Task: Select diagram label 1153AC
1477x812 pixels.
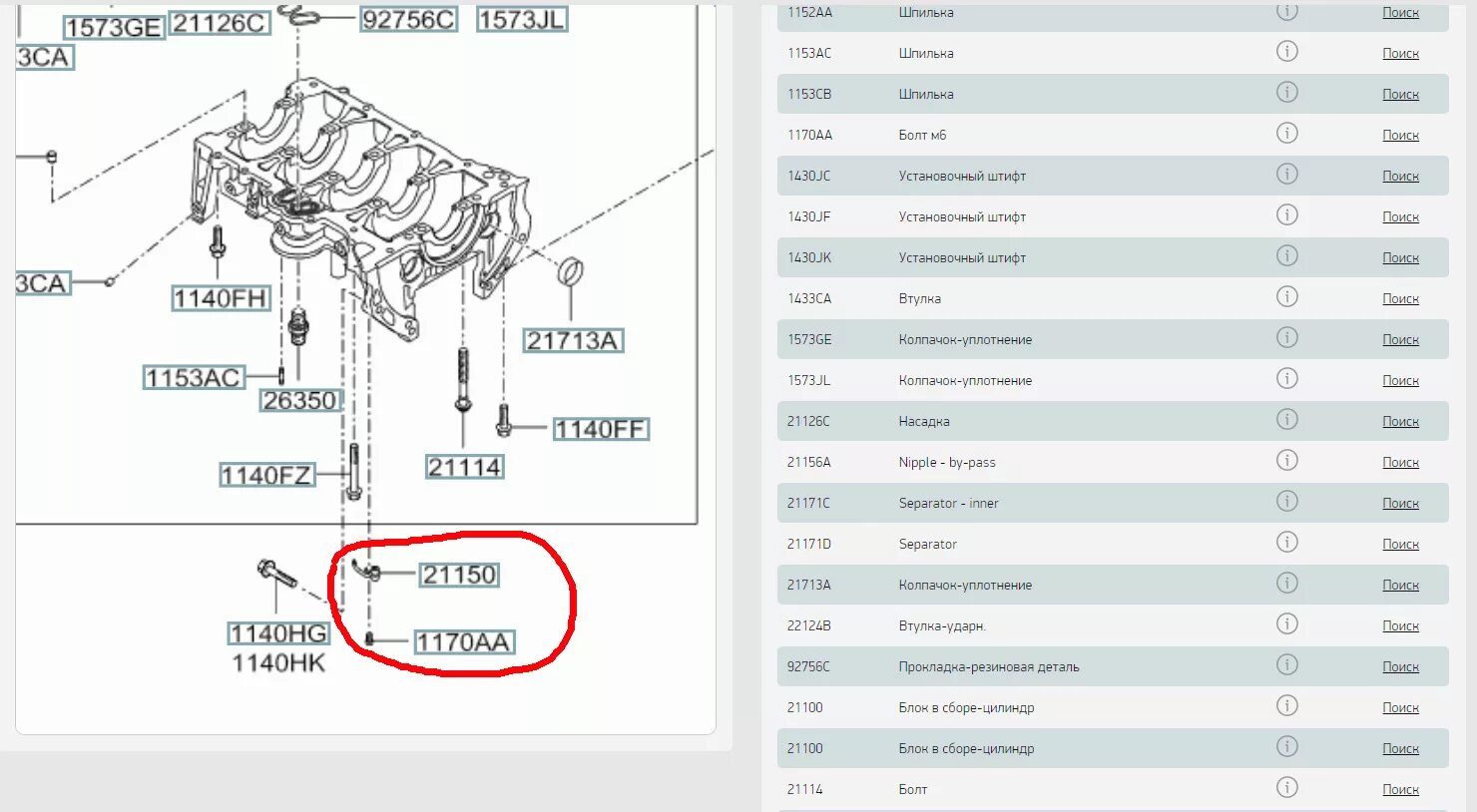Action: pos(194,378)
